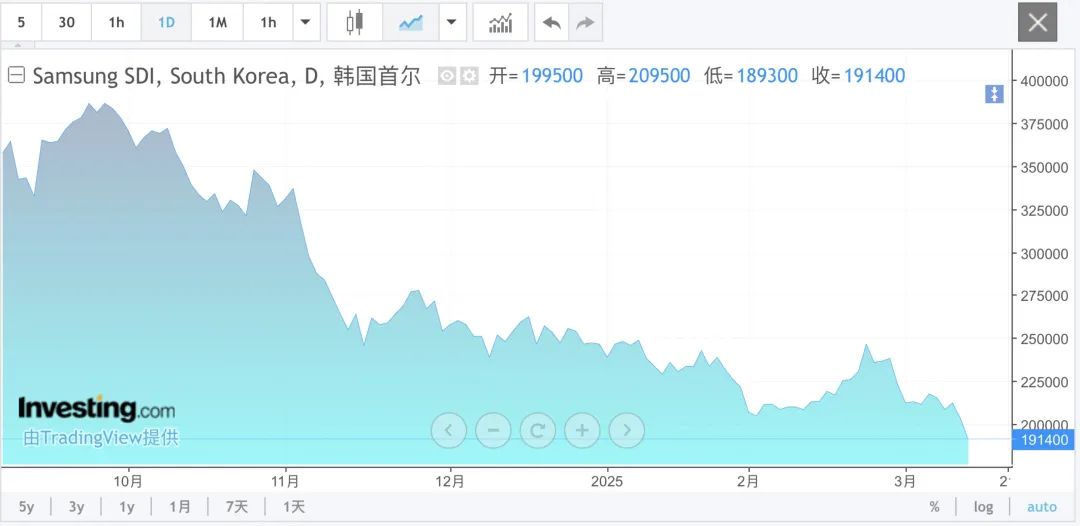Screen dimensions: 1080x526
Task: Click the 300000 price axis label
Action: 1043,253
